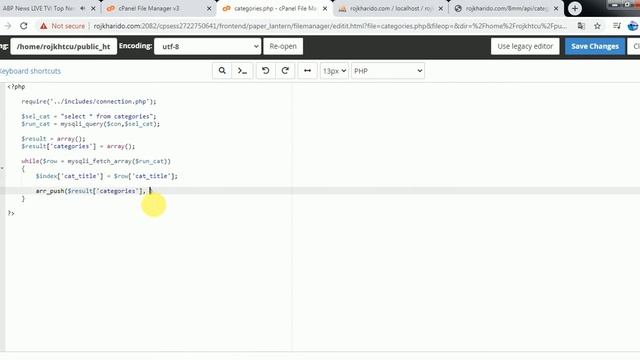Click the $sel_cat select query line
The width and height of the screenshot is (640, 360).
(x=89, y=116)
